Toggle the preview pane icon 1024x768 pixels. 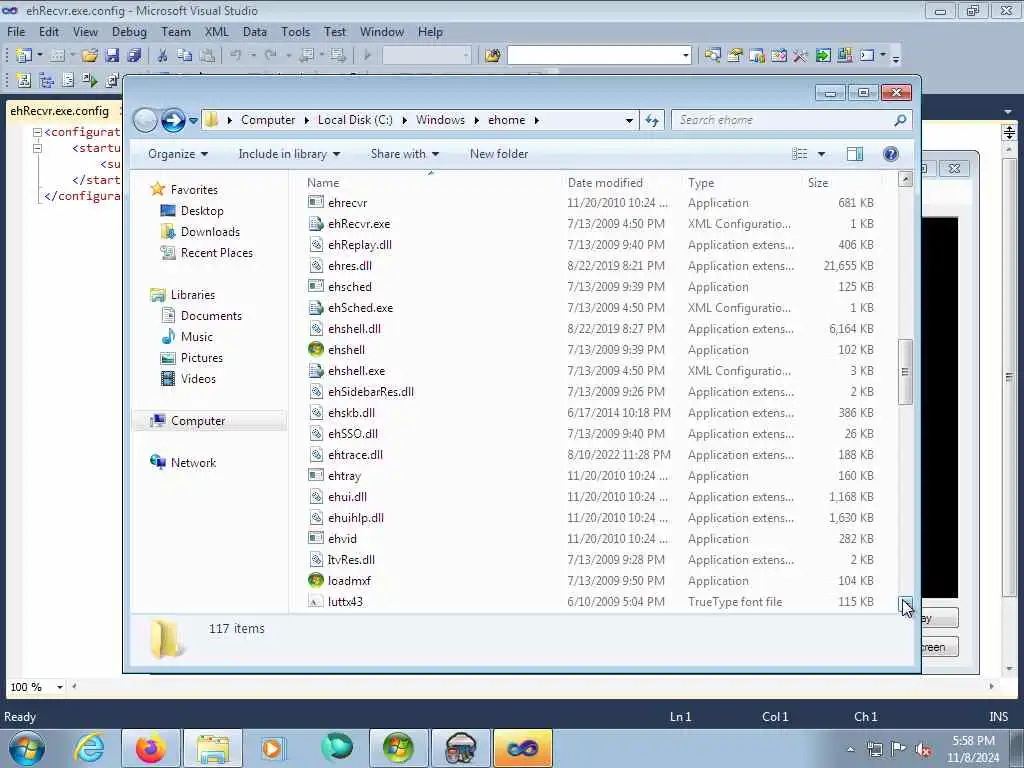click(854, 154)
